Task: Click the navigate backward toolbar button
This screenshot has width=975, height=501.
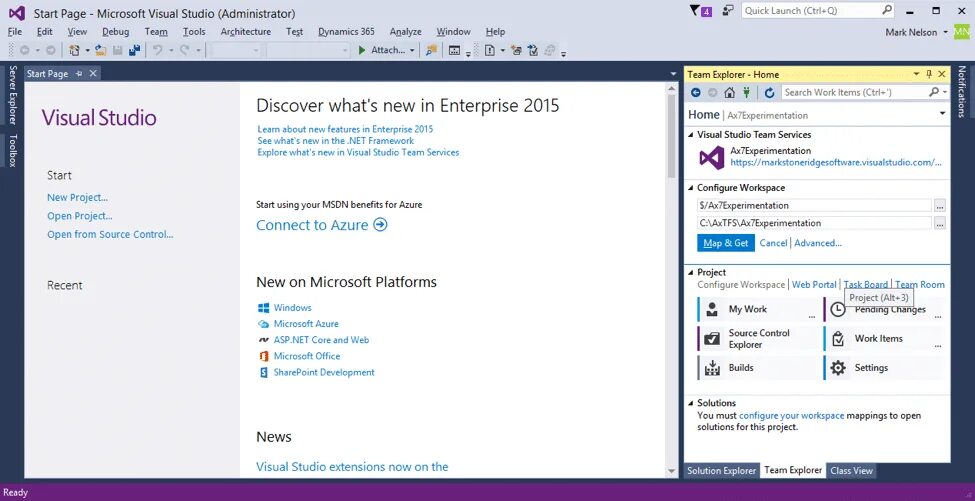Action: (x=25, y=50)
